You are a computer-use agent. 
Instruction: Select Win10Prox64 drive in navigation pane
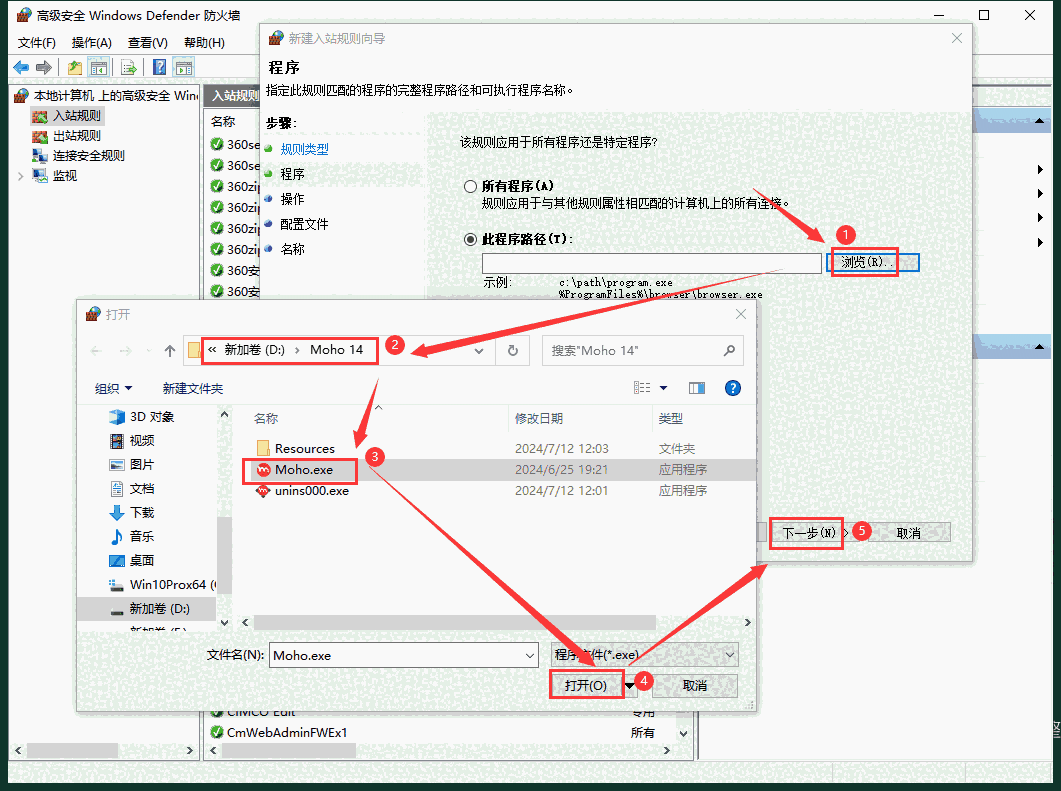tap(162, 585)
